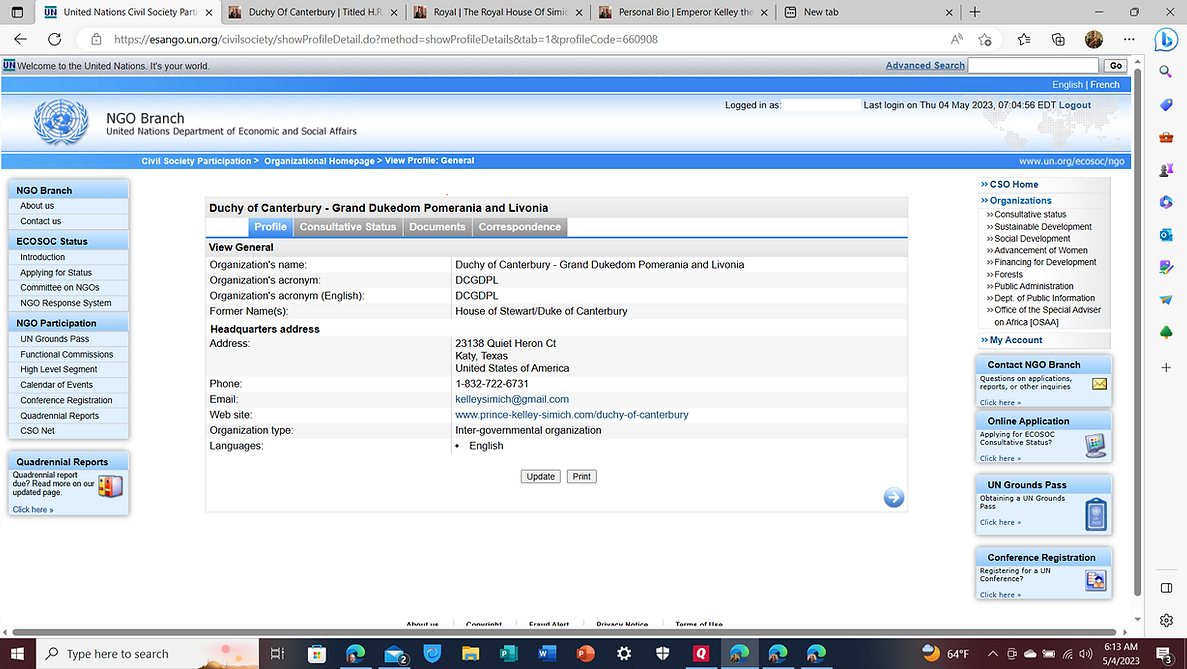Open the Tools briefcase icon in sidebar
The width and height of the screenshot is (1187, 669).
coord(1166,137)
